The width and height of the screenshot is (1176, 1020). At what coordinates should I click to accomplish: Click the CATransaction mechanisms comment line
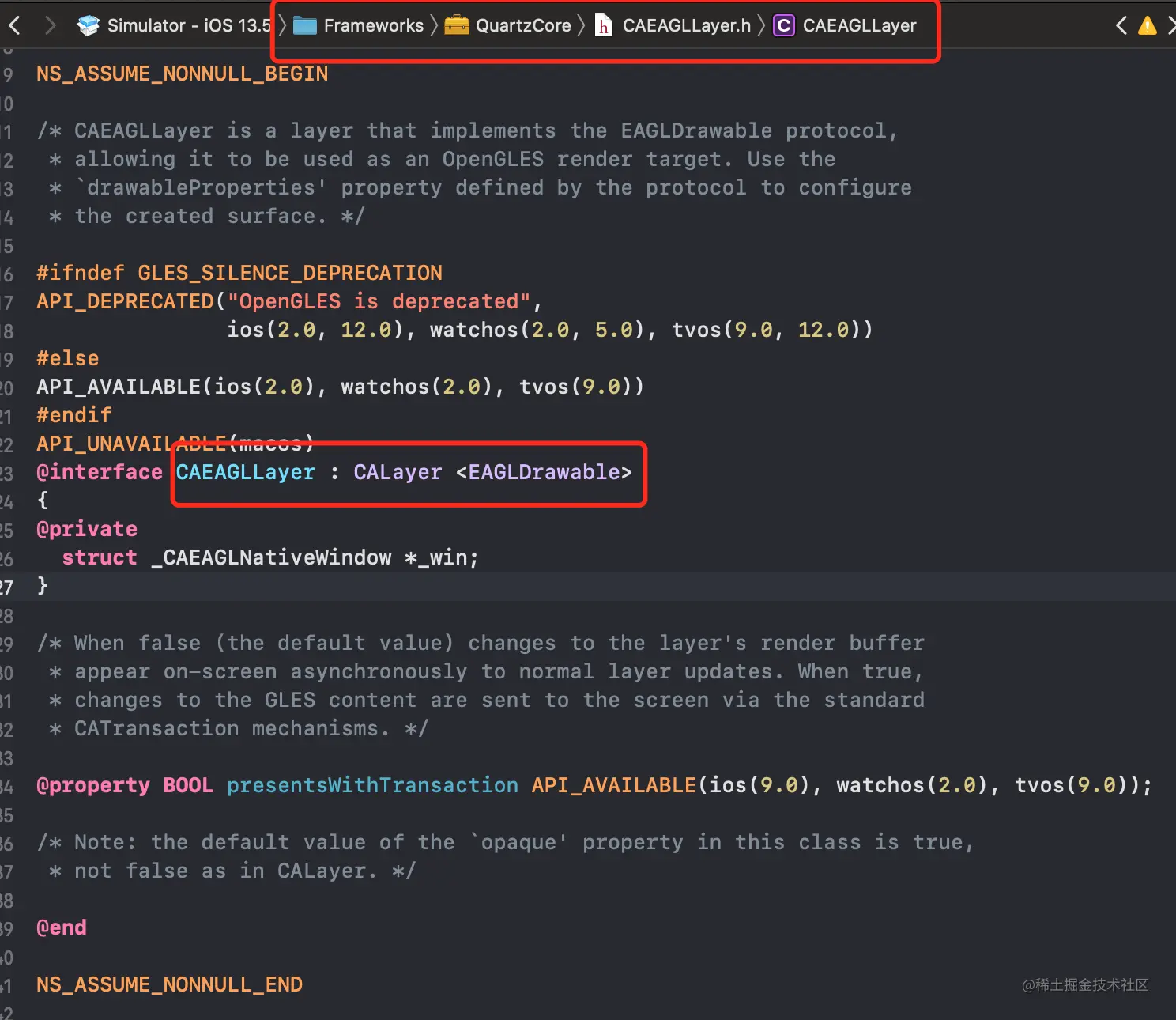(x=239, y=728)
